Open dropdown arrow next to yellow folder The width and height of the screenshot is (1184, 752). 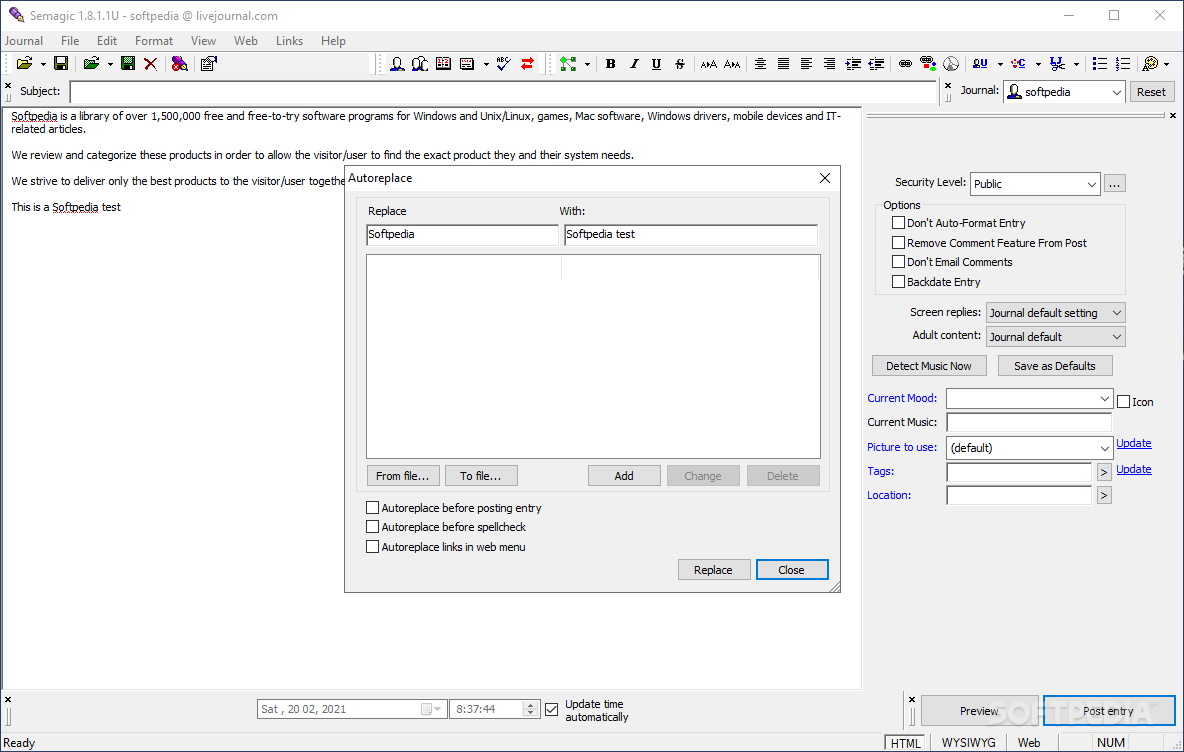pos(43,64)
